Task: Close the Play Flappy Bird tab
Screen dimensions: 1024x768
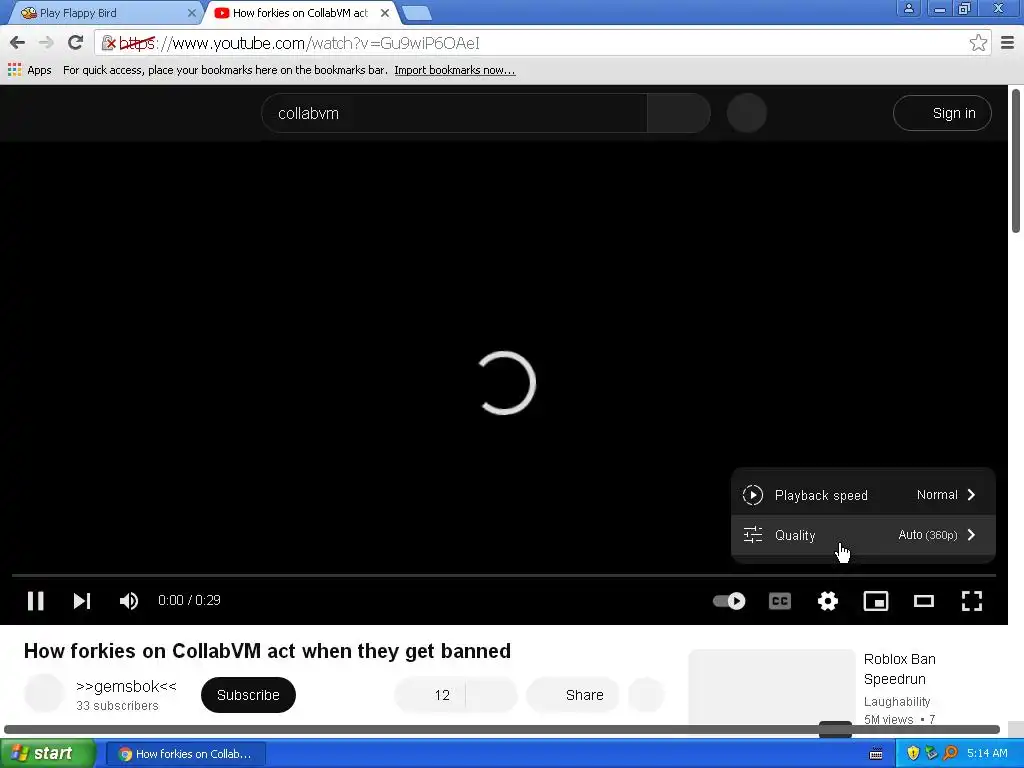Action: click(191, 13)
